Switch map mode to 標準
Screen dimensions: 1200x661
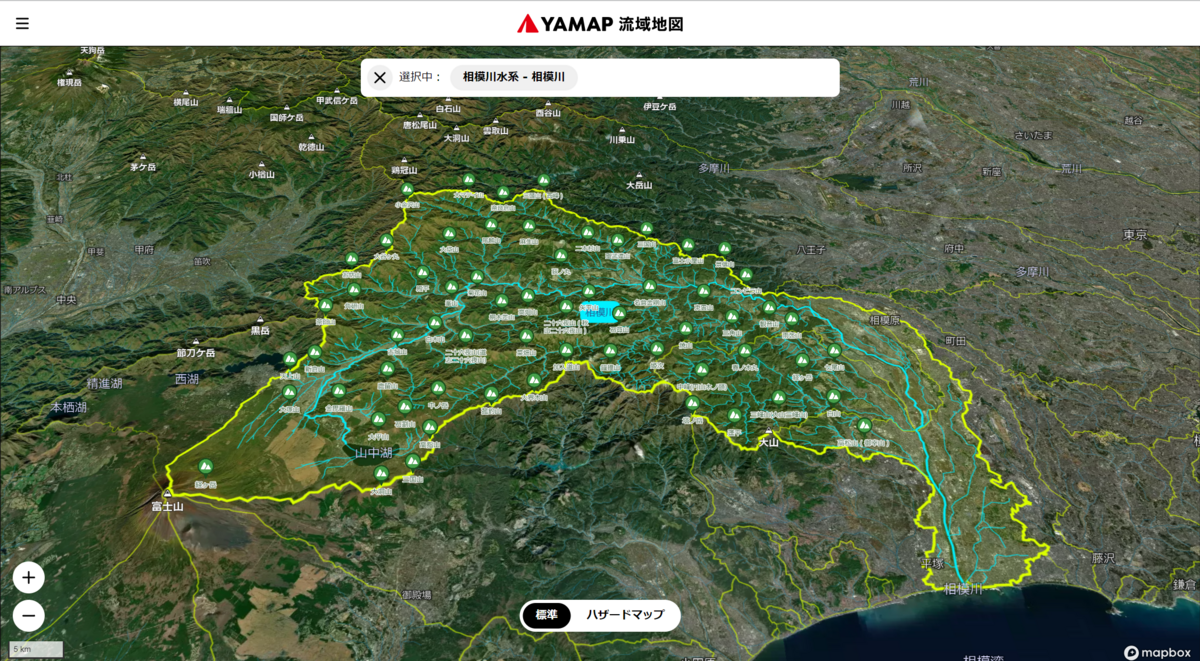(x=546, y=615)
